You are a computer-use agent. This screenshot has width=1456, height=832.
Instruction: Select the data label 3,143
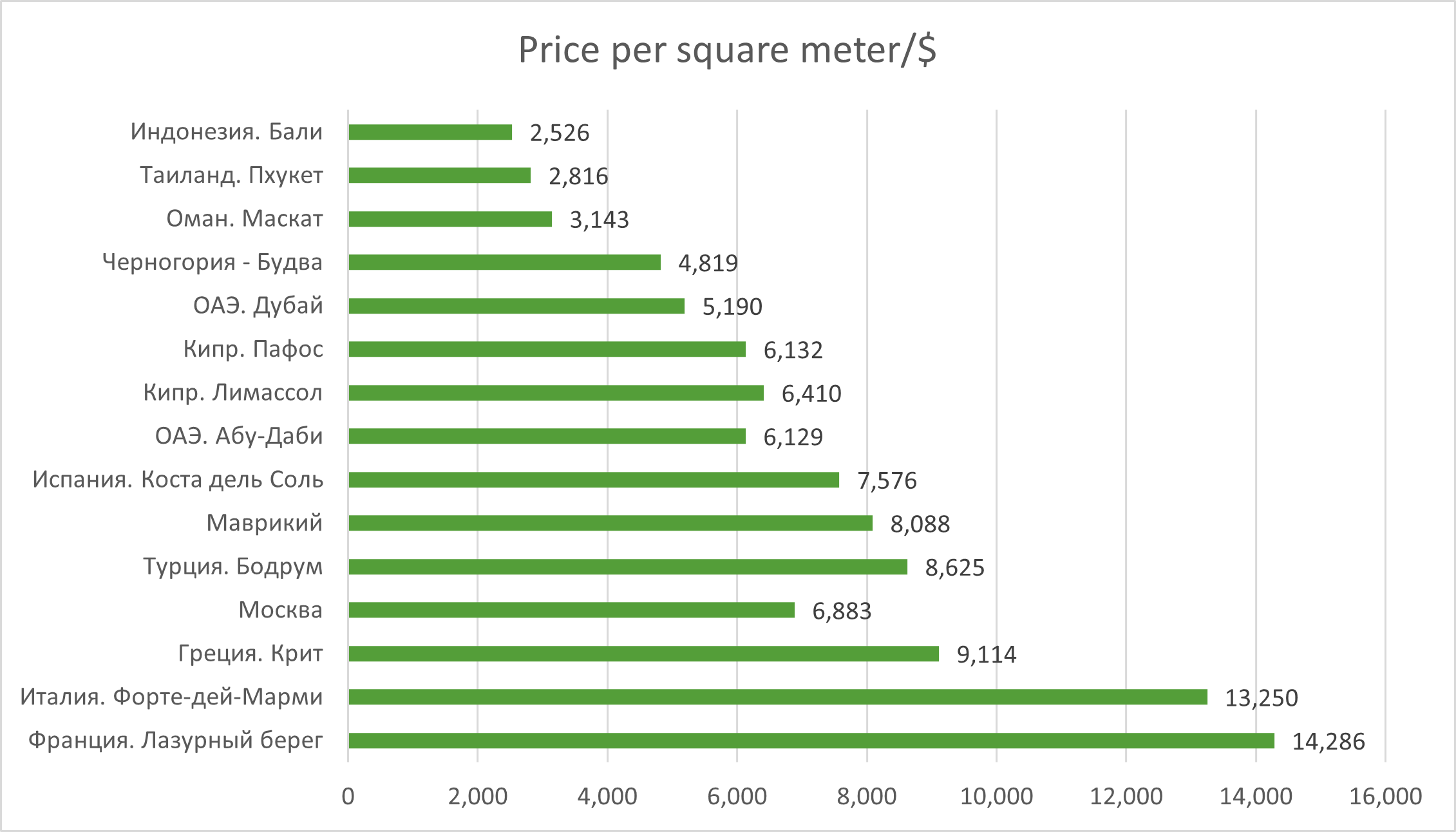(x=599, y=220)
